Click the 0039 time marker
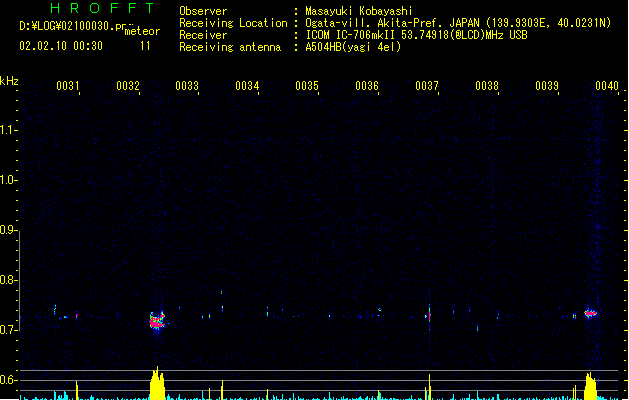The height and width of the screenshot is (400, 629). tap(547, 86)
